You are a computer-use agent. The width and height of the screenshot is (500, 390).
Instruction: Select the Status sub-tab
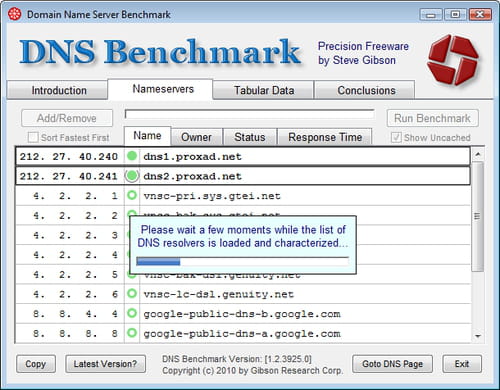pyautogui.click(x=250, y=137)
